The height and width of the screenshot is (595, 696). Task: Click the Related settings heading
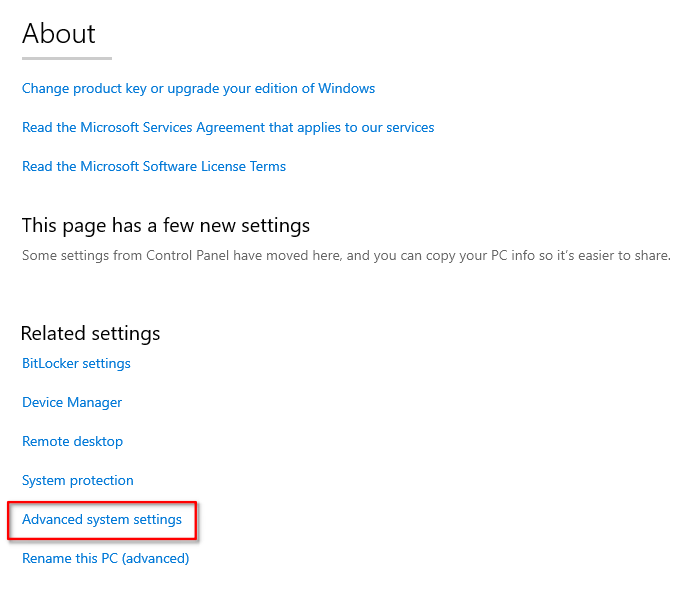click(x=90, y=333)
